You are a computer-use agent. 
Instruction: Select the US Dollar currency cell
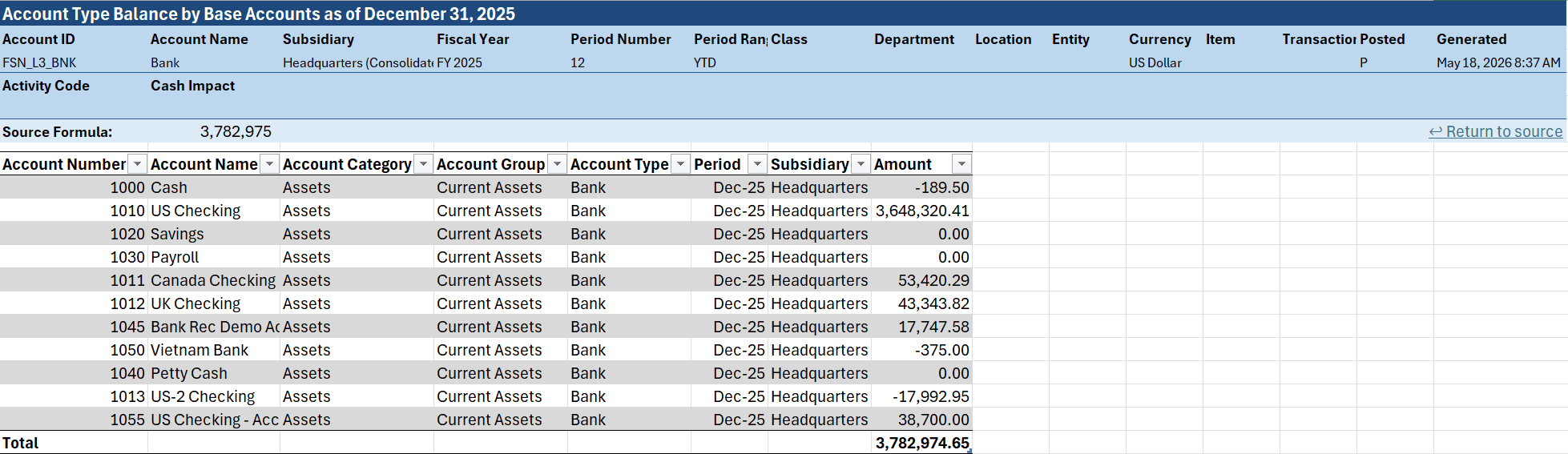[x=1165, y=62]
